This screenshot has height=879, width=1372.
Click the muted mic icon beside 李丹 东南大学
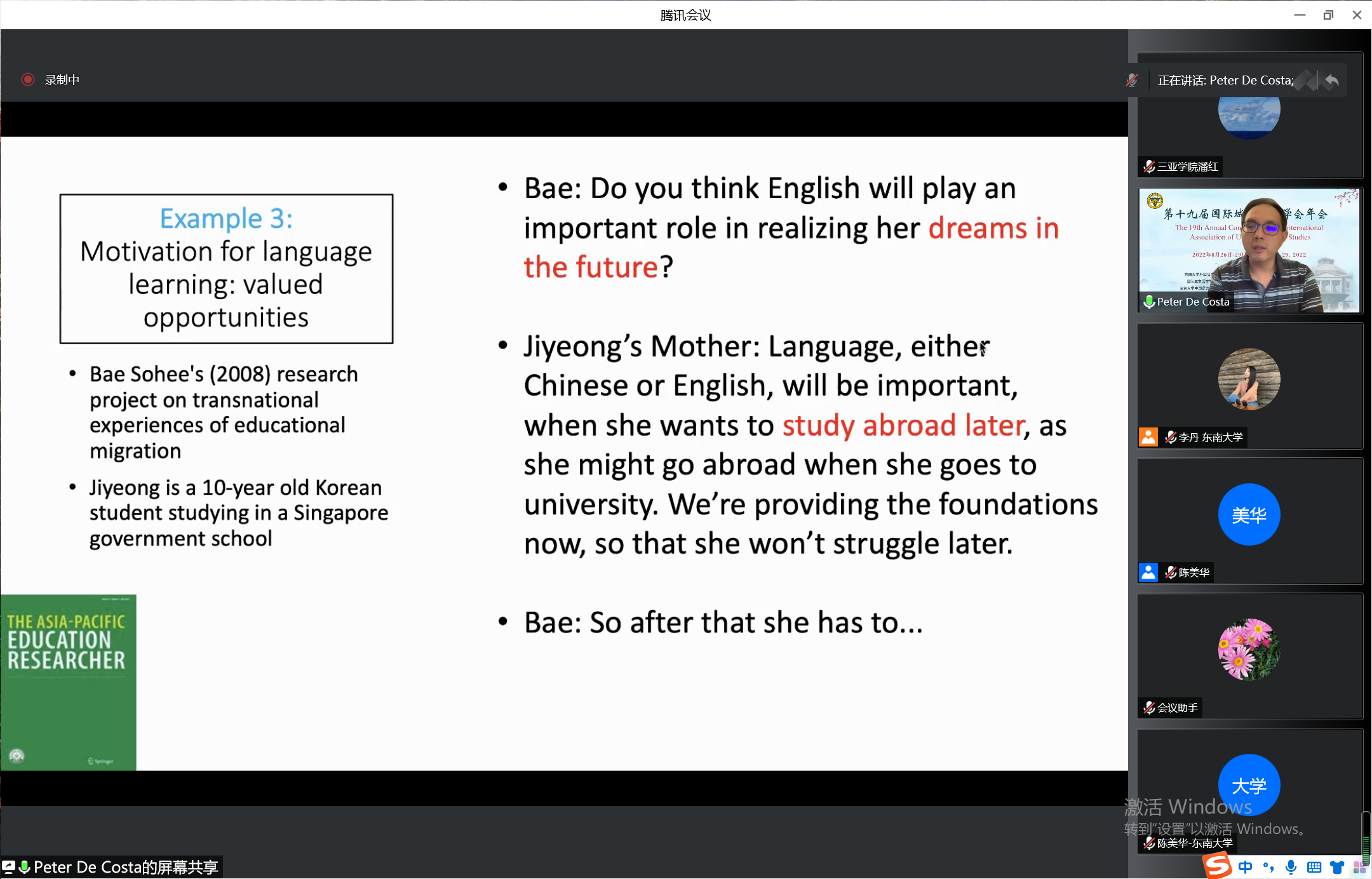pyautogui.click(x=1171, y=437)
